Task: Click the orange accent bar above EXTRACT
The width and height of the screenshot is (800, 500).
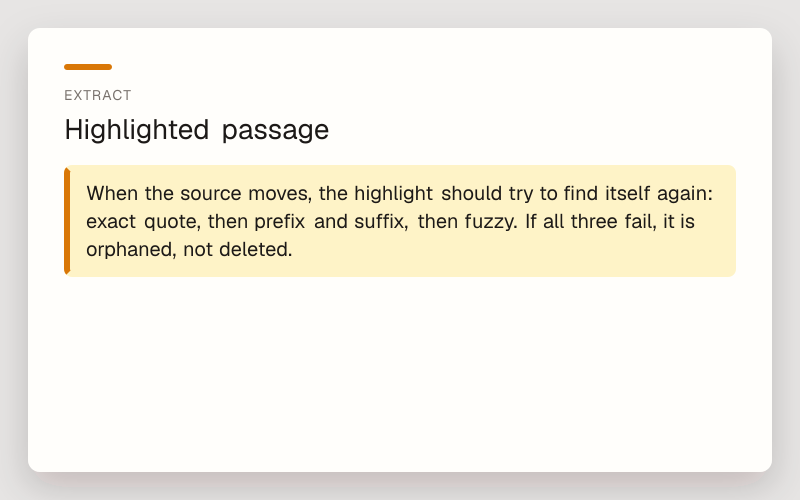Action: (x=88, y=67)
